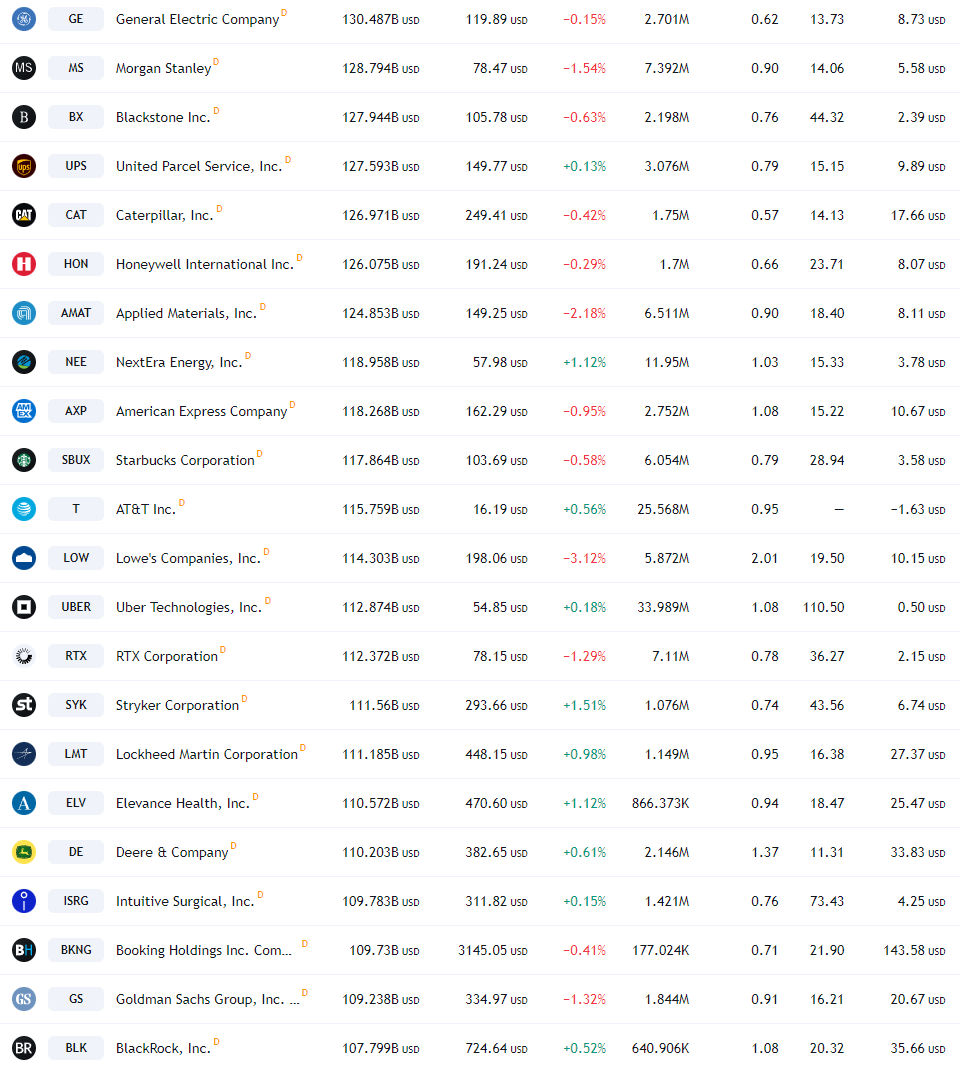Open American Express Company link
The image size is (960, 1070).
201,411
